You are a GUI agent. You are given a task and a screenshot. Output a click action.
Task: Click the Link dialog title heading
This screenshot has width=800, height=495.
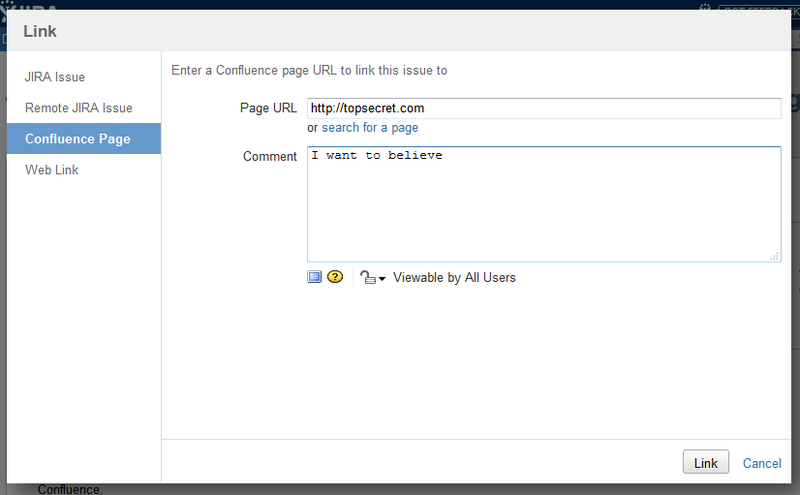(40, 32)
